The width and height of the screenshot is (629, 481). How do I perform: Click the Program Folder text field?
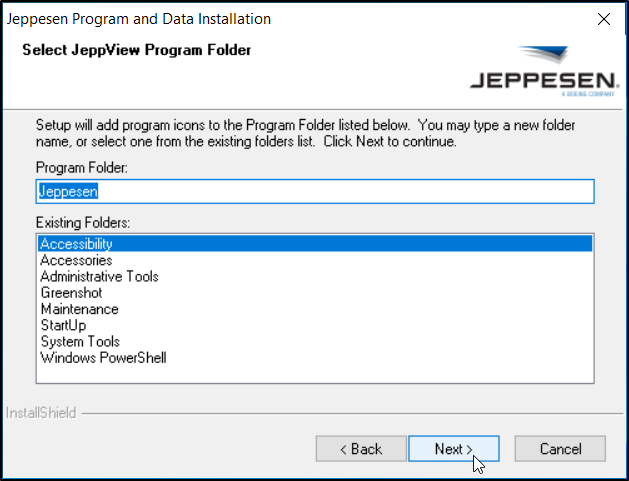(315, 191)
